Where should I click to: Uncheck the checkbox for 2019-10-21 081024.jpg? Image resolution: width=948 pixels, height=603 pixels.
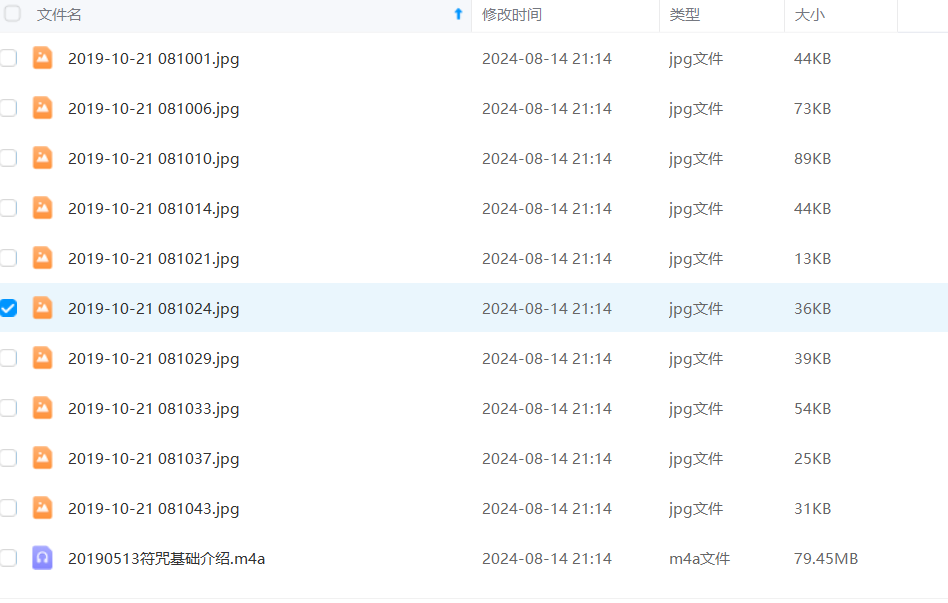click(8, 308)
